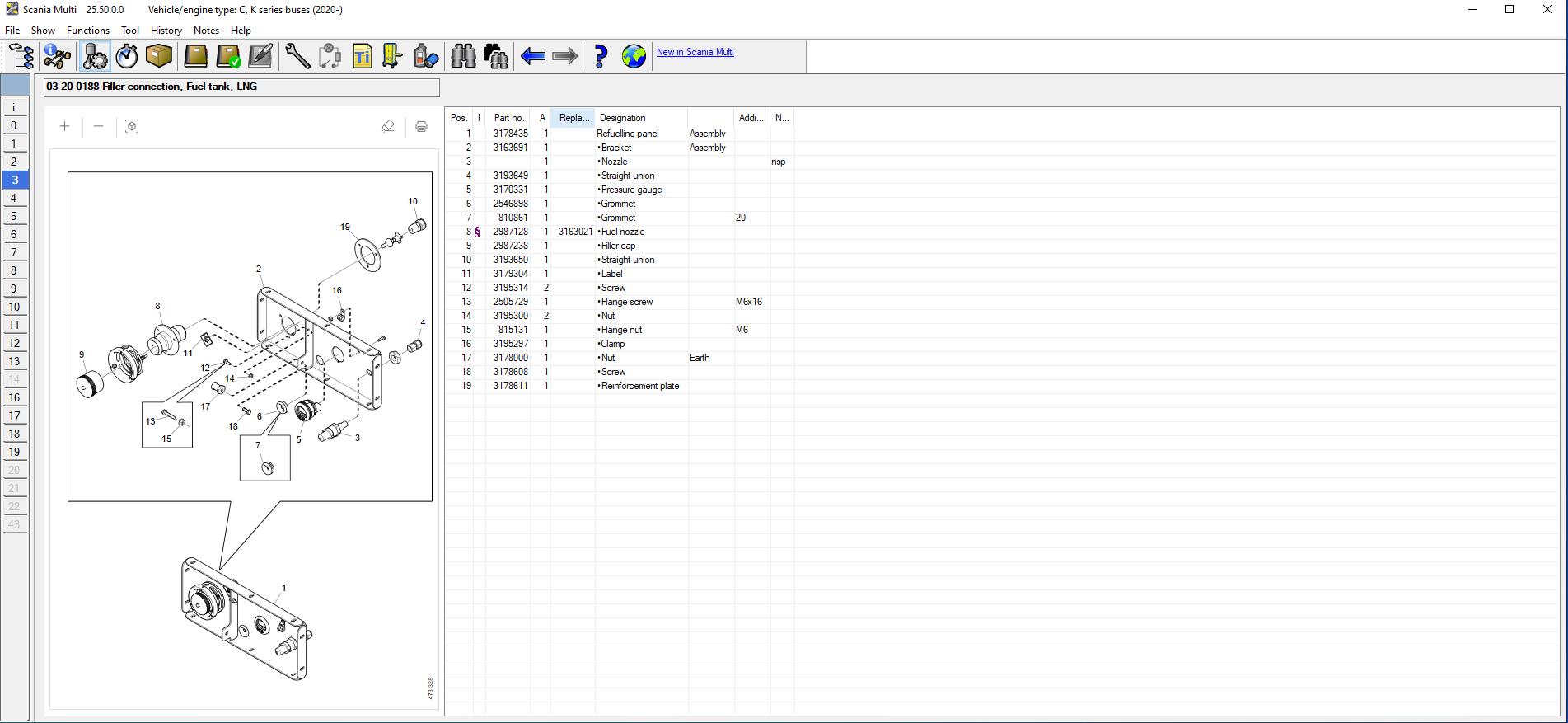Open the History menu
Screen dimensions: 1568x723
(166, 31)
